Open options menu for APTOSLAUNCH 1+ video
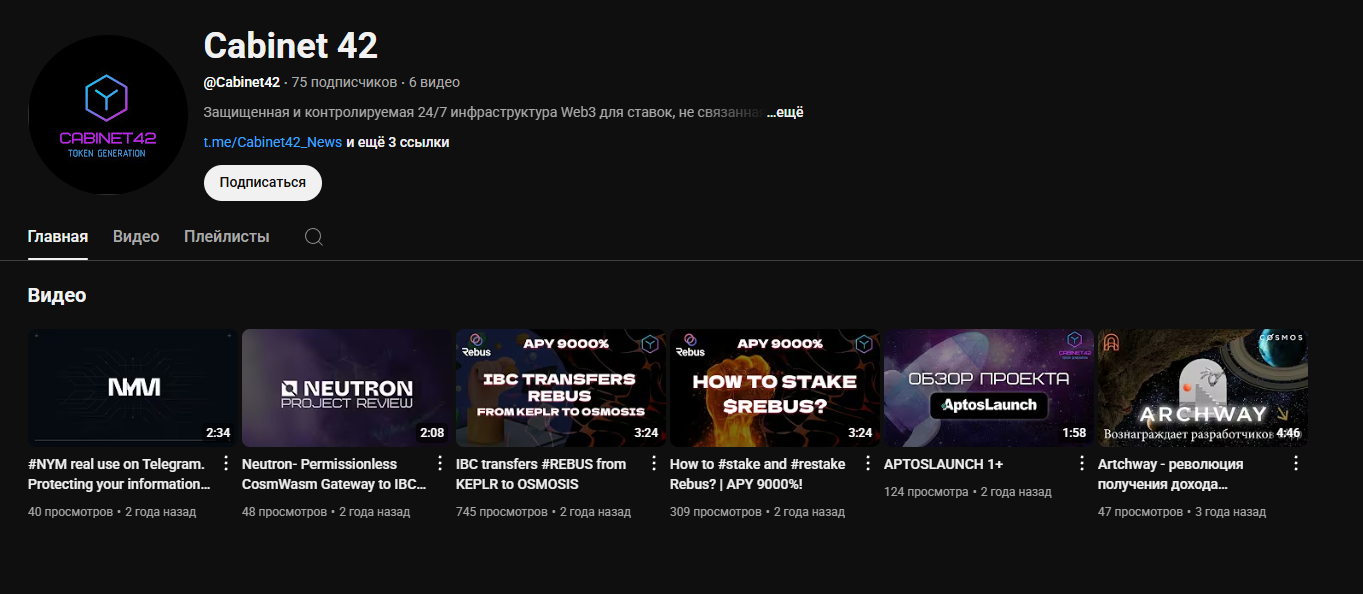Screen dimensions: 1363x594 click(1082, 463)
